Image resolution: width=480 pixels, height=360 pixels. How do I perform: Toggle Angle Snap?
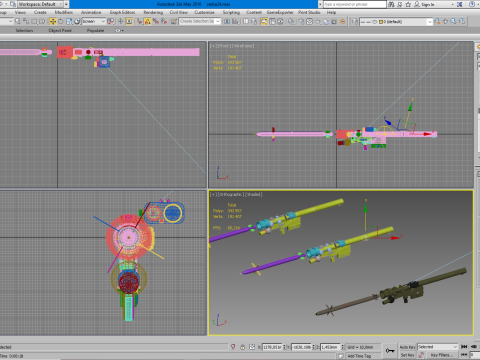coord(147,21)
